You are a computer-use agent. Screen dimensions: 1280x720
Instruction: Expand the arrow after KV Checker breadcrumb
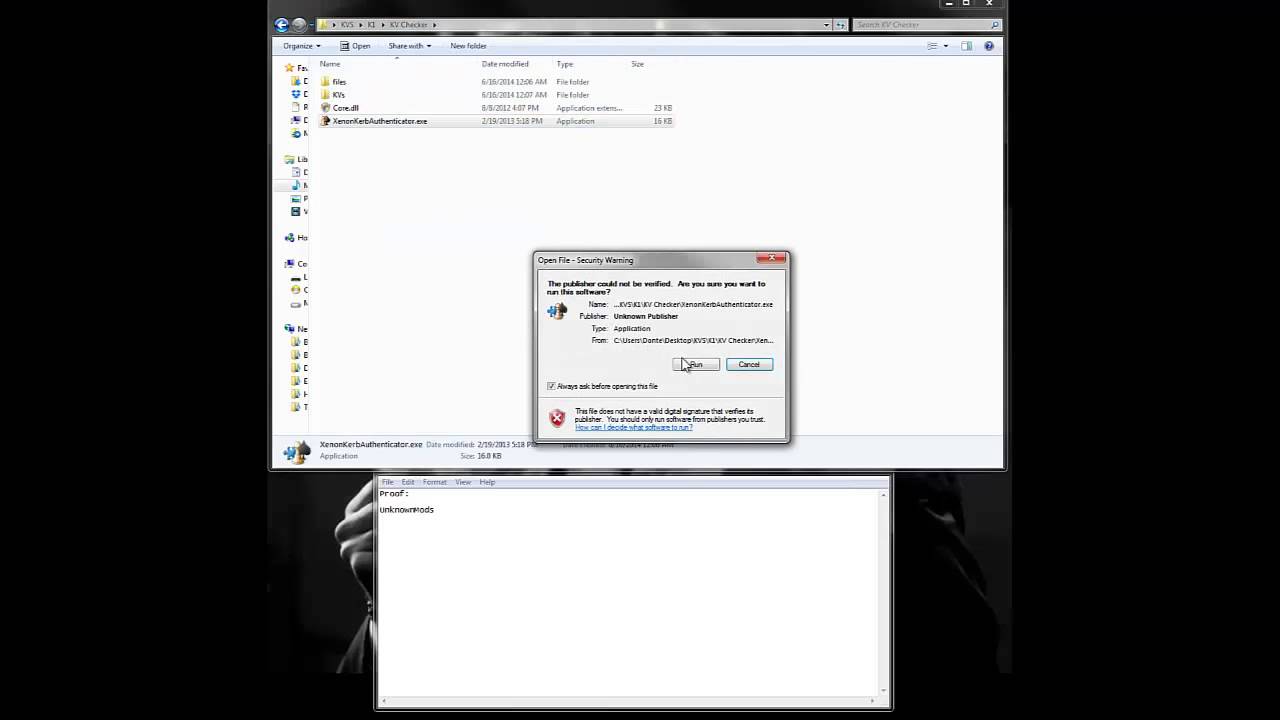434,25
